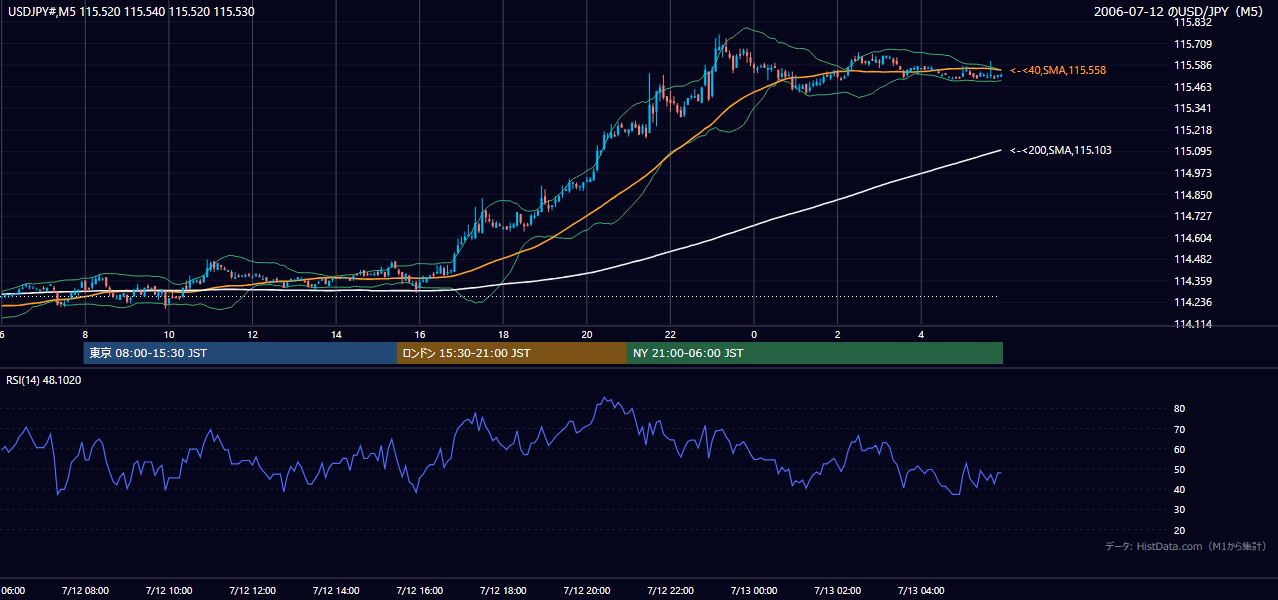Click hour label 14 below the price chart
This screenshot has height=600, width=1278.
pyautogui.click(x=336, y=334)
